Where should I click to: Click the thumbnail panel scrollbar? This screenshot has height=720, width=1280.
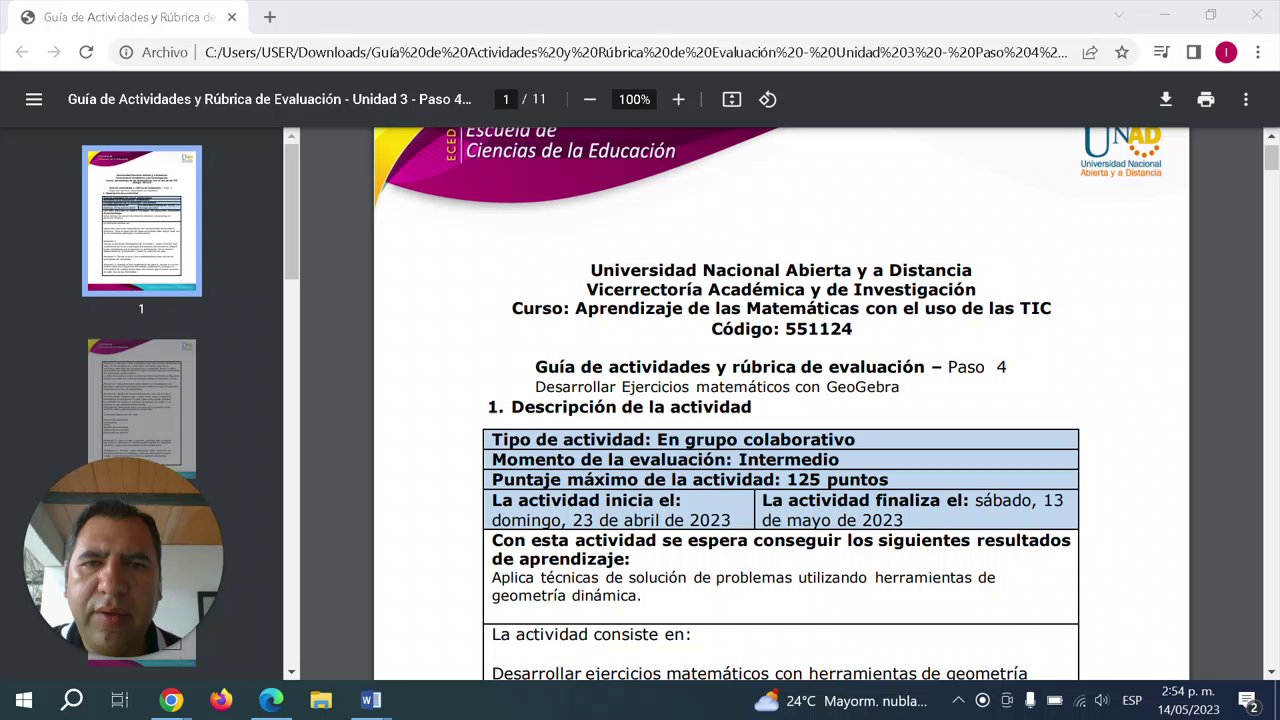point(291,210)
